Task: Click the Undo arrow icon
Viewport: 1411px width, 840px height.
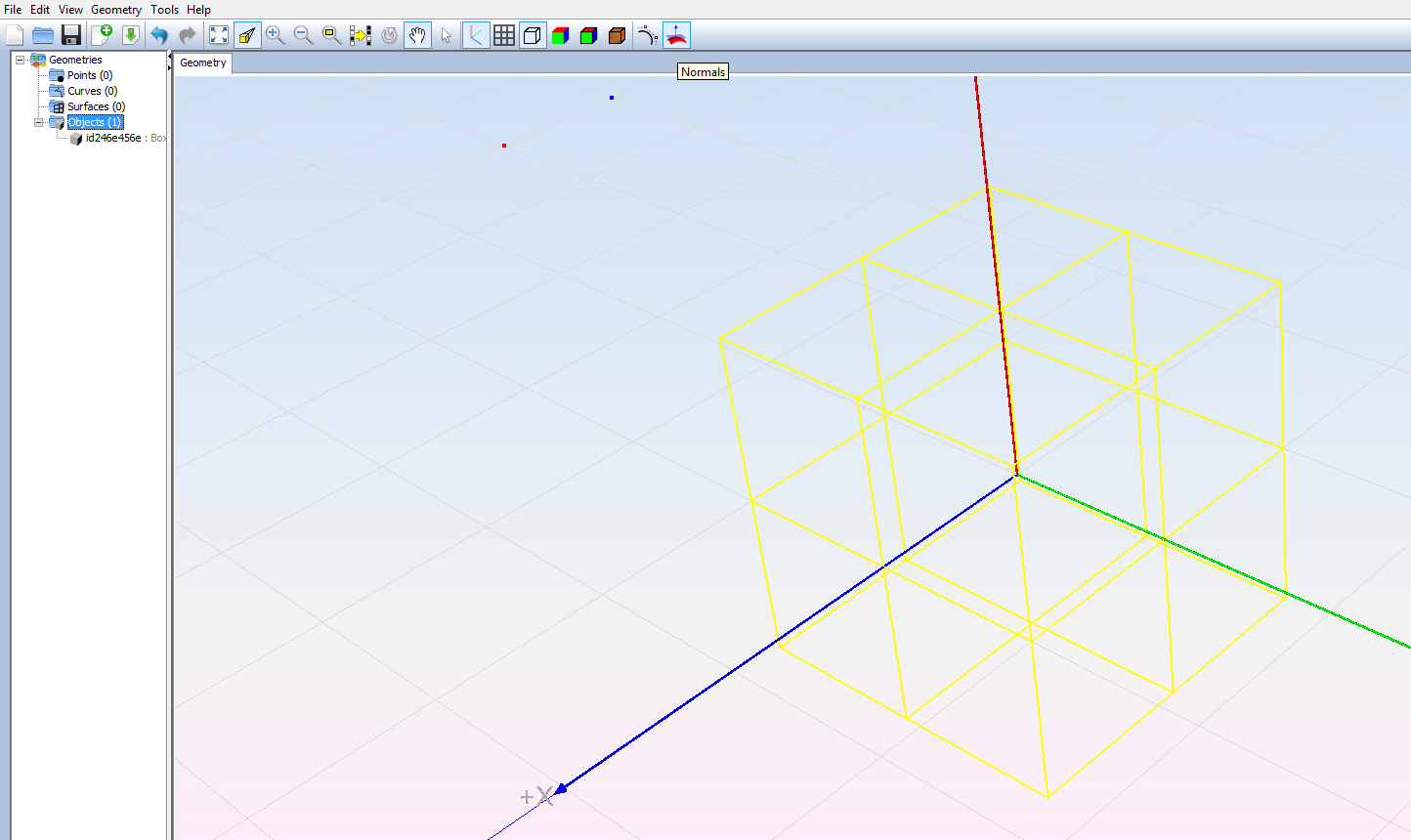Action: (159, 36)
